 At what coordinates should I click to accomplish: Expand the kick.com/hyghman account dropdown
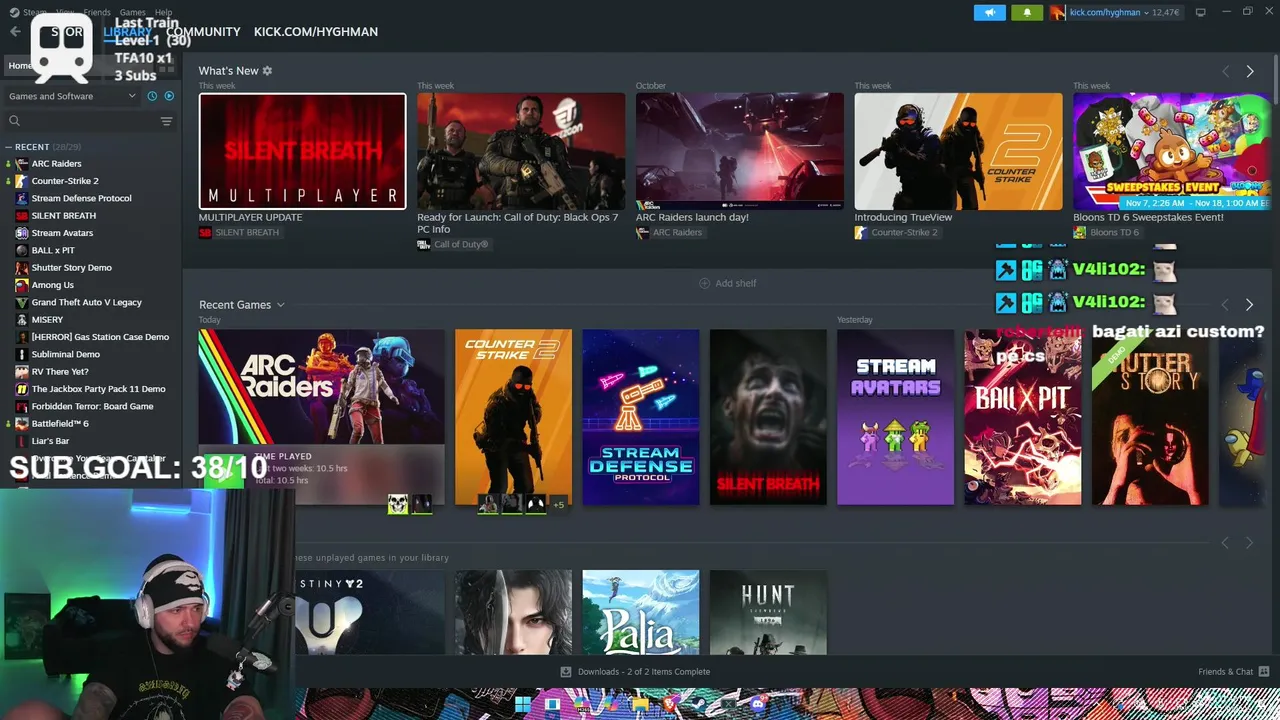1109,12
